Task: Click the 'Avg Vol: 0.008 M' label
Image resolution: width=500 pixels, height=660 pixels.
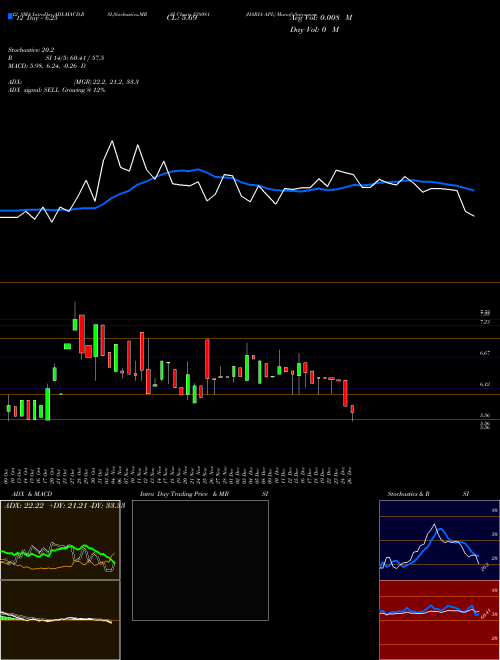Action: [321, 18]
